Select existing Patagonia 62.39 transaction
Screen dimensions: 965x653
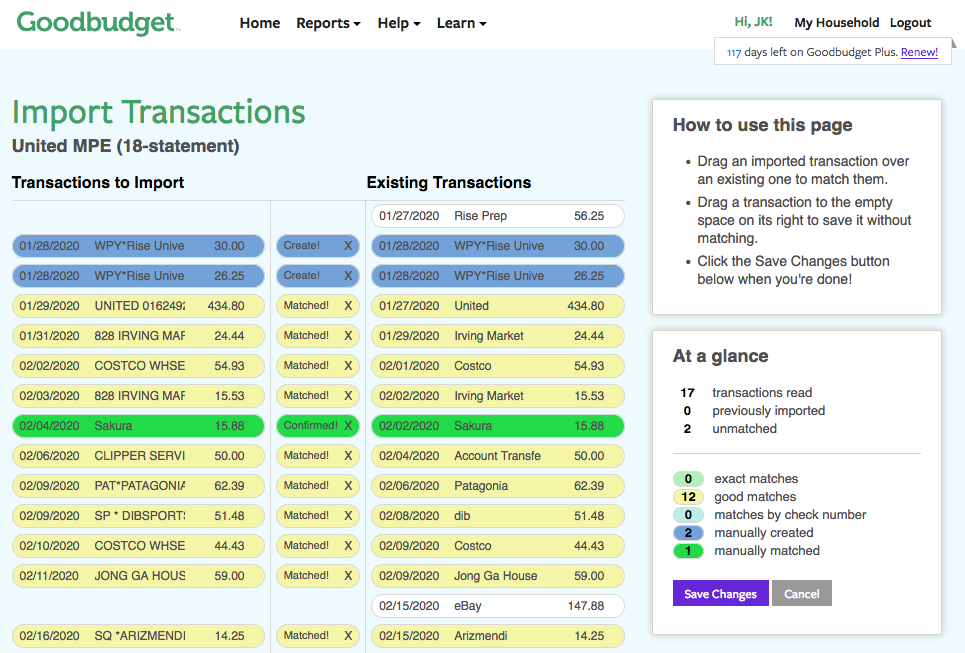point(498,486)
